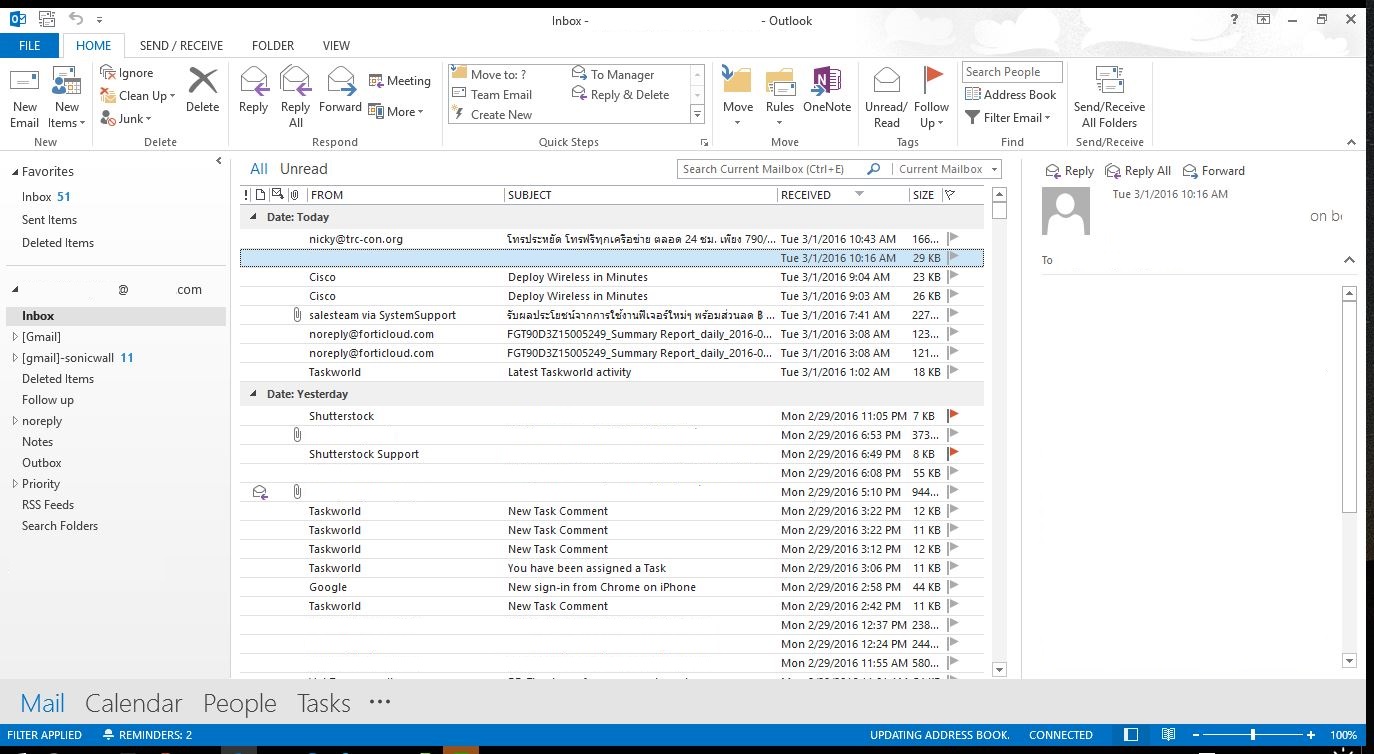
Task: Click Reply All in the reading pane
Action: click(1138, 171)
